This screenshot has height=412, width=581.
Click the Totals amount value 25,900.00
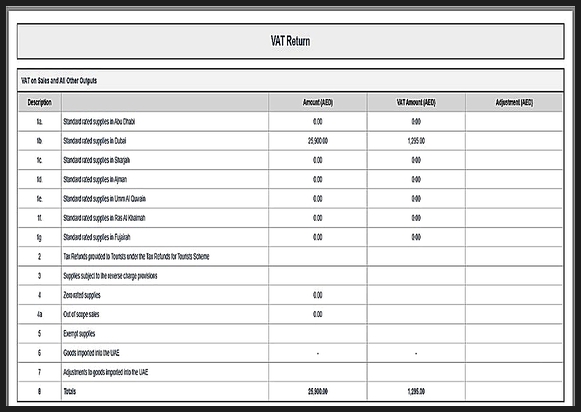click(318, 391)
